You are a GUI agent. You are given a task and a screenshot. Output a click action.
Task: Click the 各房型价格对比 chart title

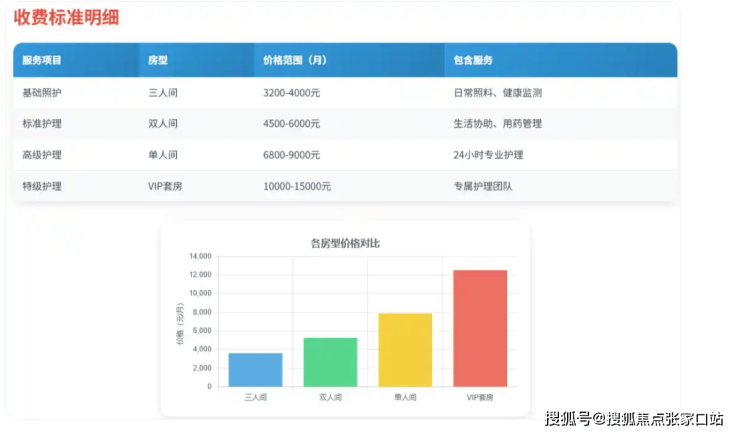345,242
